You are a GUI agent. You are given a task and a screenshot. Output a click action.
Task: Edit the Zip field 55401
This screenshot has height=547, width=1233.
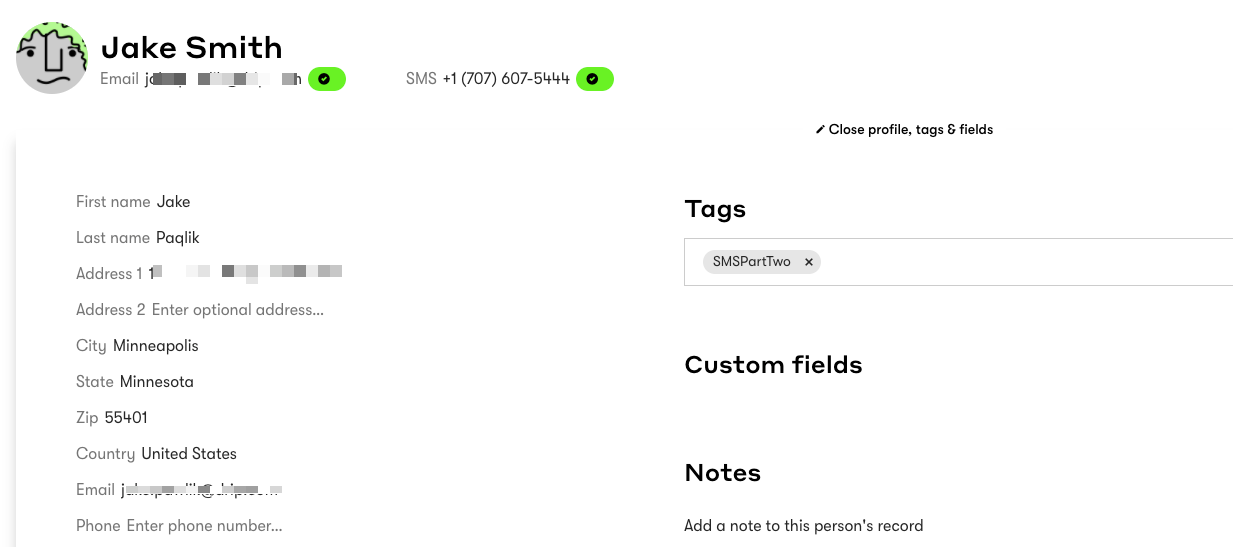tap(126, 418)
